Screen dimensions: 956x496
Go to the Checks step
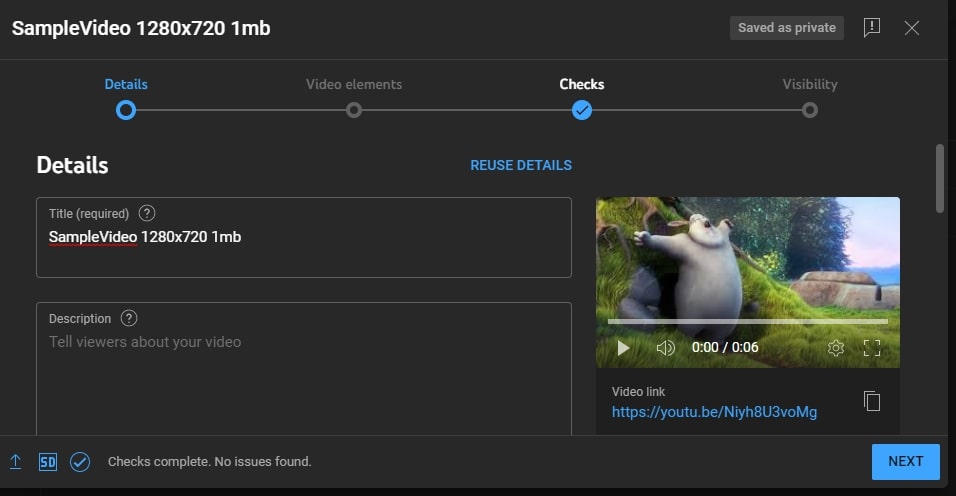coord(582,84)
